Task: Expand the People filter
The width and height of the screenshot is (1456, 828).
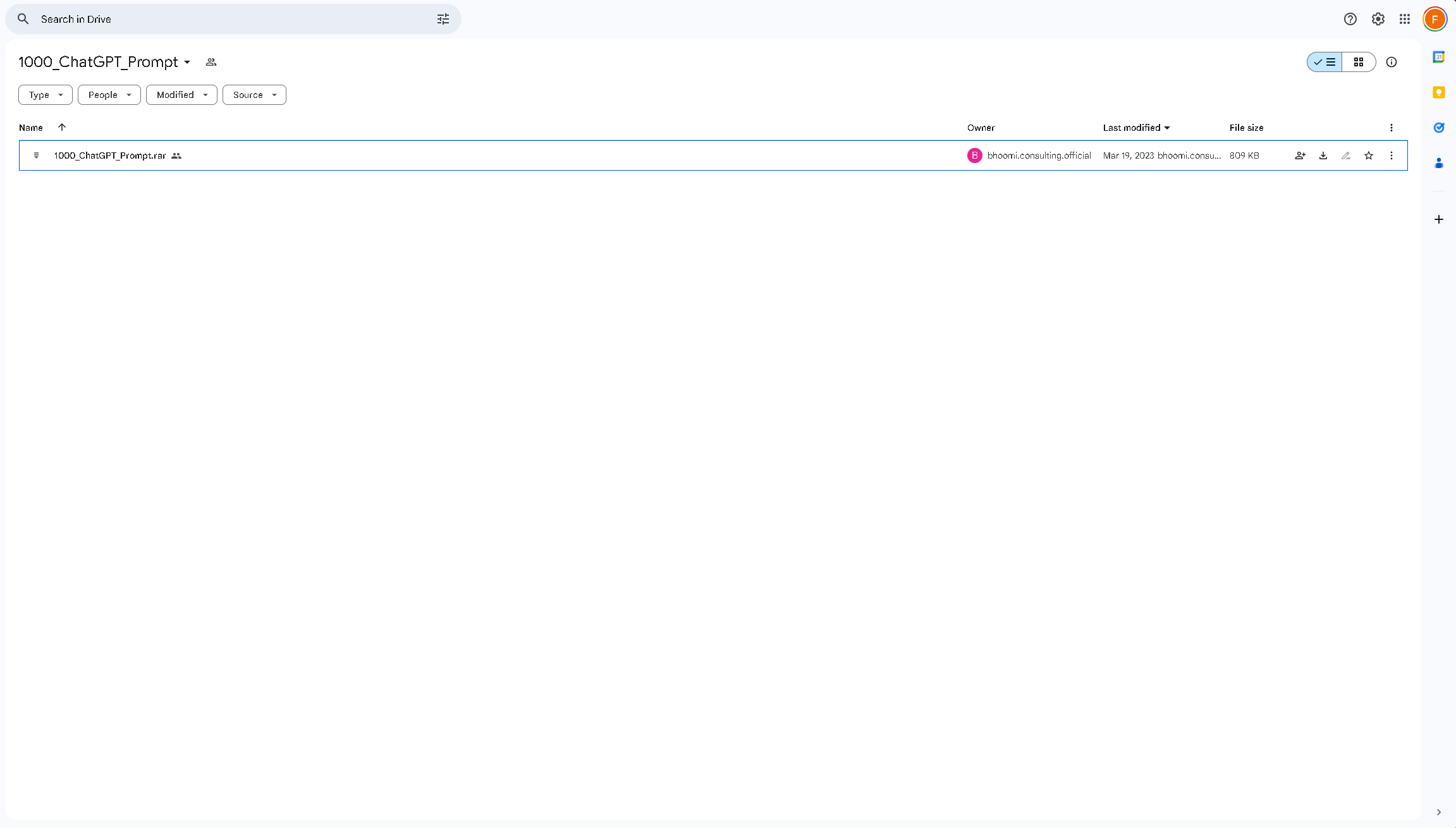Action: pyautogui.click(x=109, y=95)
